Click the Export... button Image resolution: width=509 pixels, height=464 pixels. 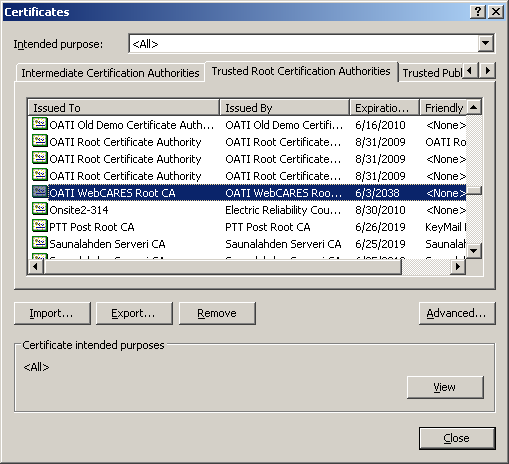click(x=134, y=313)
